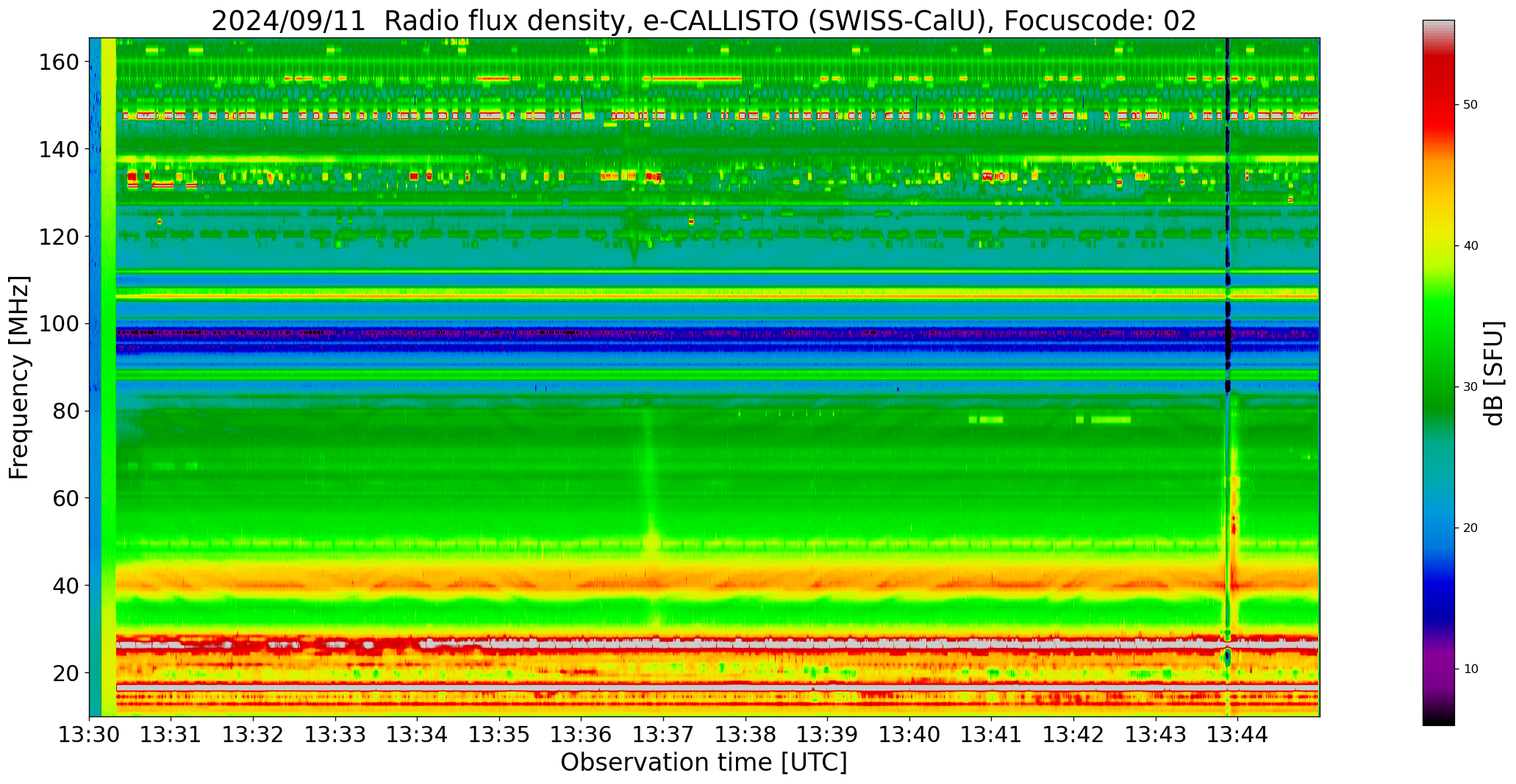The width and height of the screenshot is (1516, 784).
Task: Click the 13:34 time tick label
Action: [x=418, y=735]
